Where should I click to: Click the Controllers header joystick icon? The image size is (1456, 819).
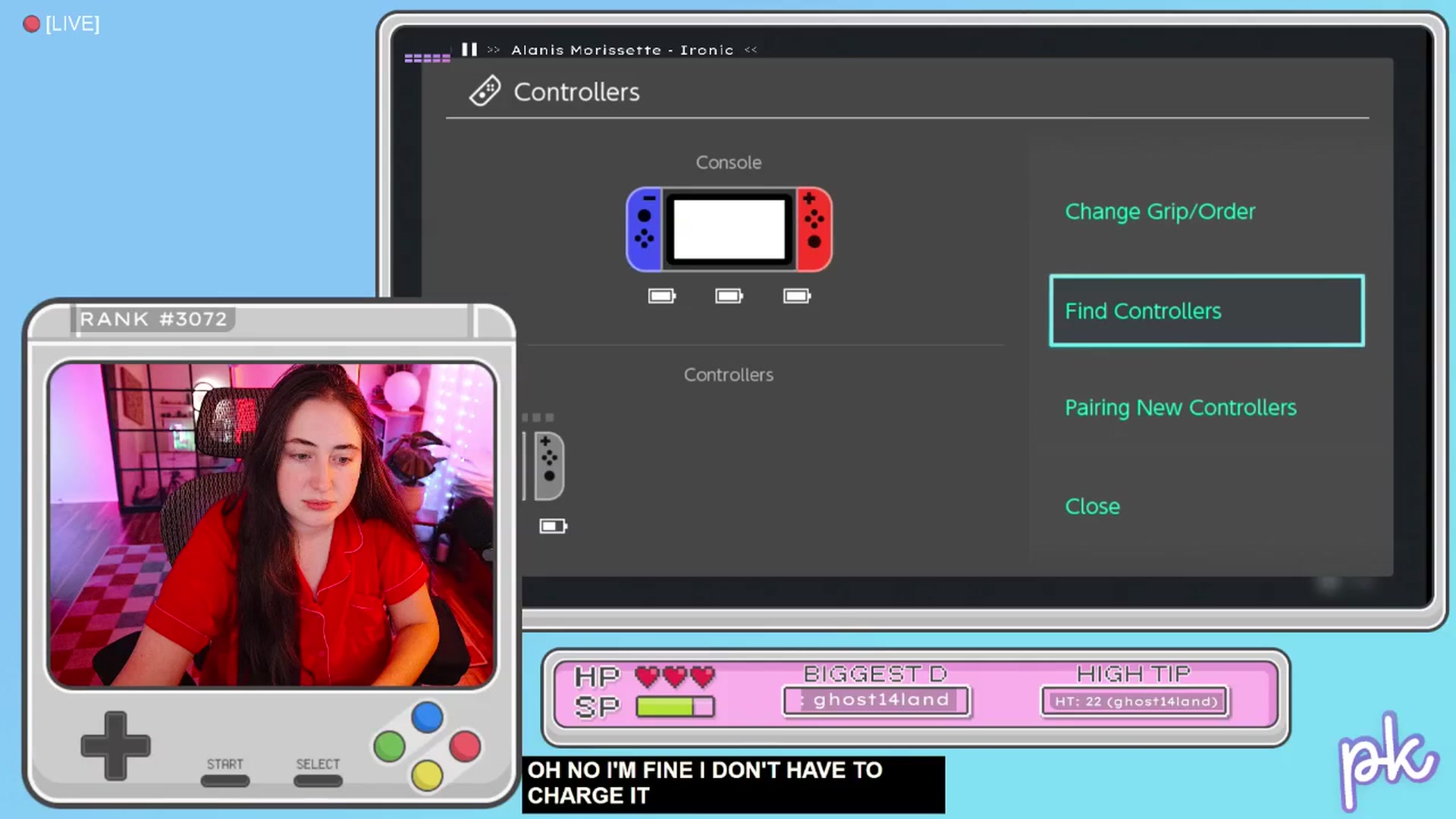click(485, 92)
